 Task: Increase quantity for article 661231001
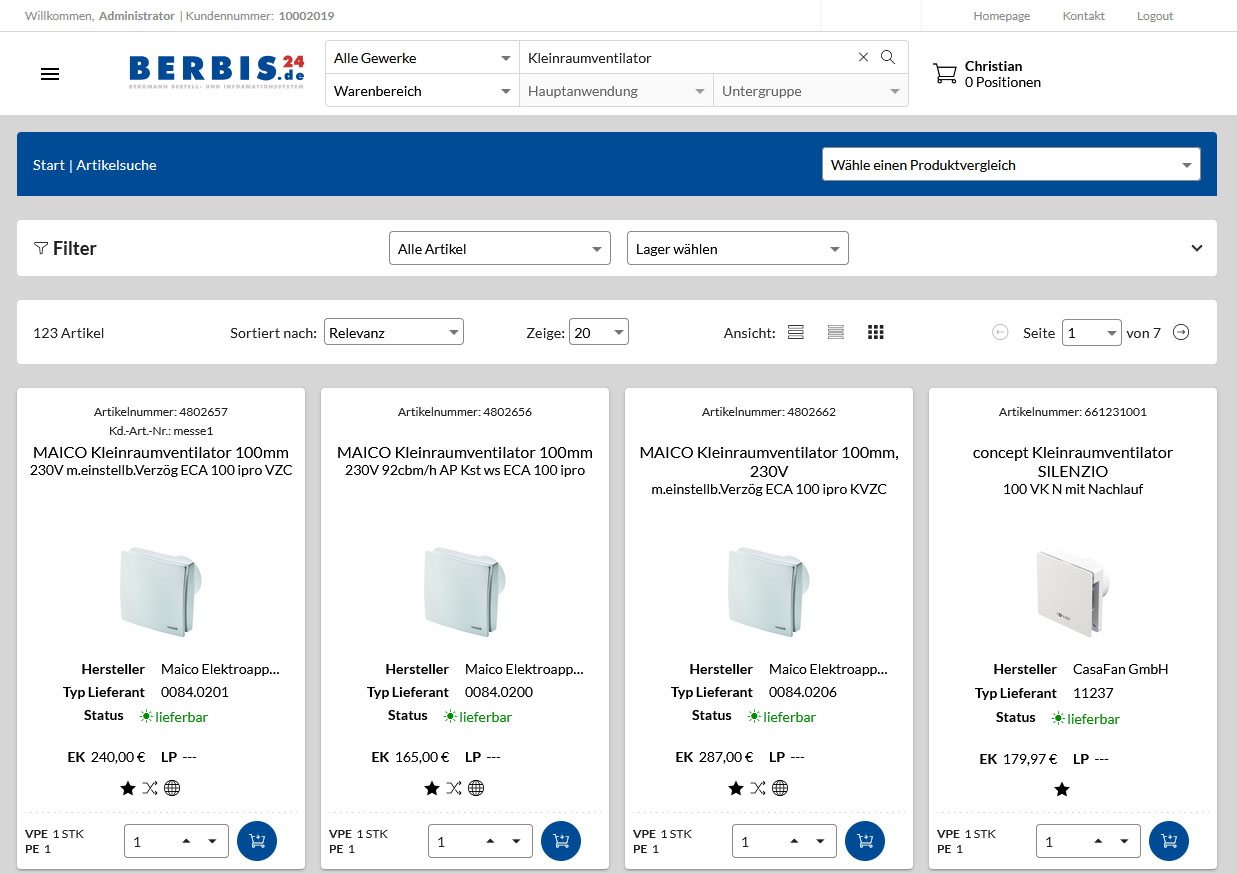point(1098,841)
